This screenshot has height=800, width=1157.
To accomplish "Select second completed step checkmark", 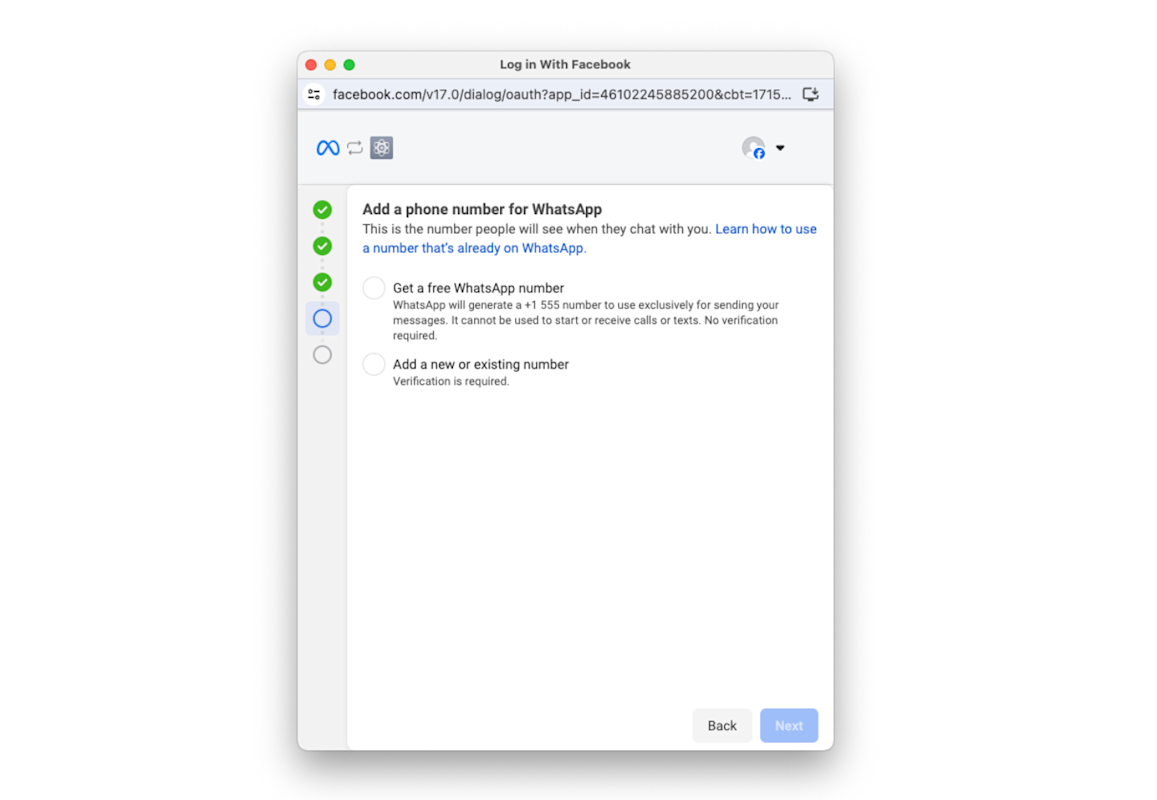I will click(322, 246).
